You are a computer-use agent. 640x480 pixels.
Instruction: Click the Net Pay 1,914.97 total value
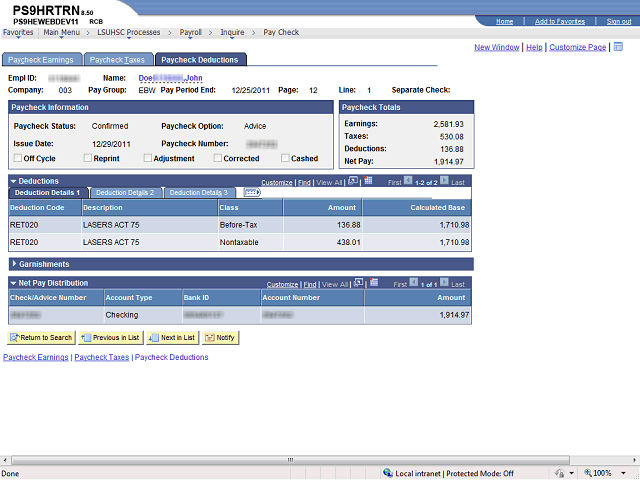(x=449, y=162)
